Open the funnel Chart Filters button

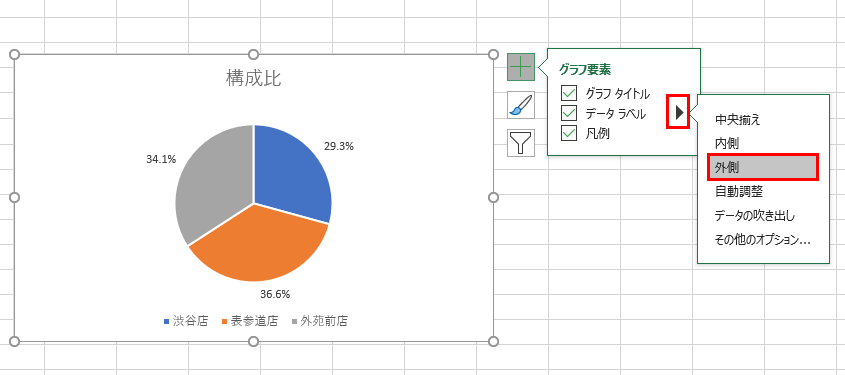521,143
